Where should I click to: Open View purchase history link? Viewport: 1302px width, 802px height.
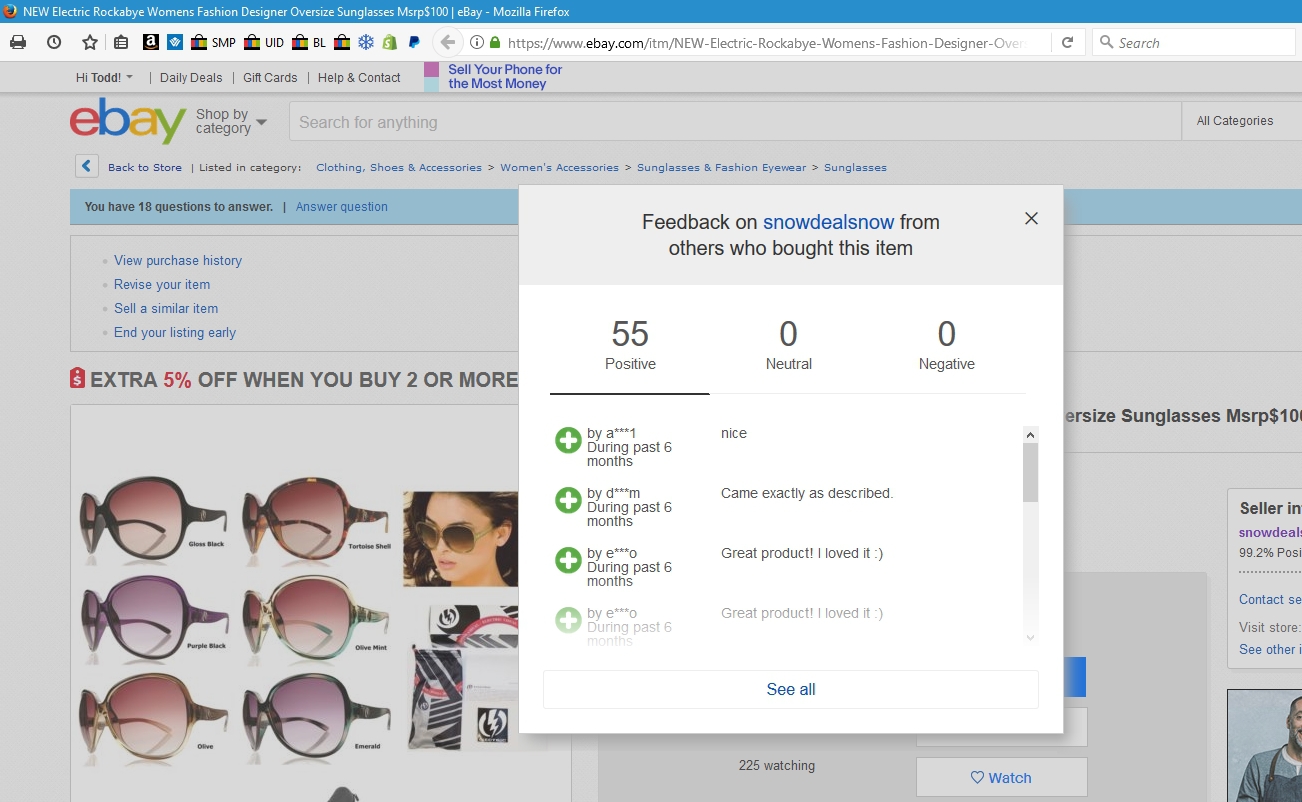coord(178,260)
